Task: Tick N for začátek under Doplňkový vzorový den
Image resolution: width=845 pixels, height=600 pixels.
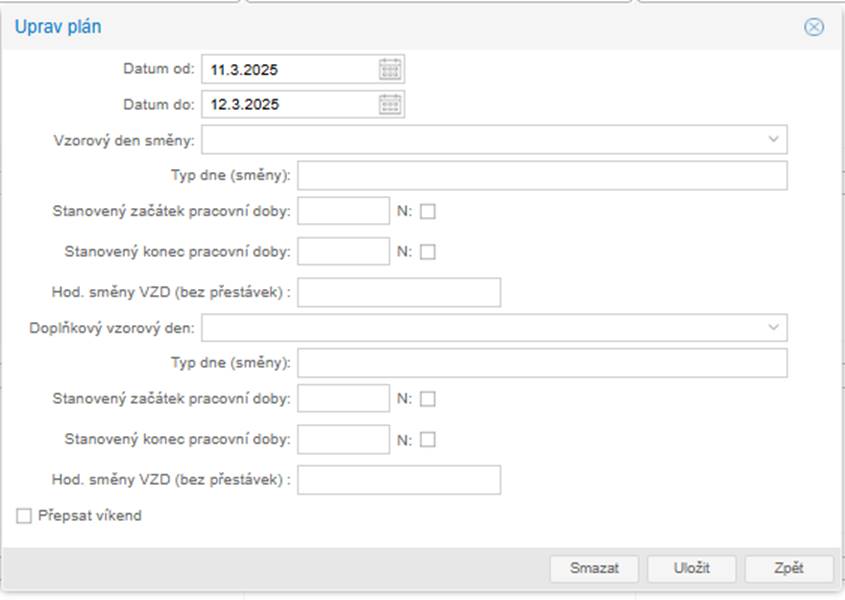Action: pos(428,399)
